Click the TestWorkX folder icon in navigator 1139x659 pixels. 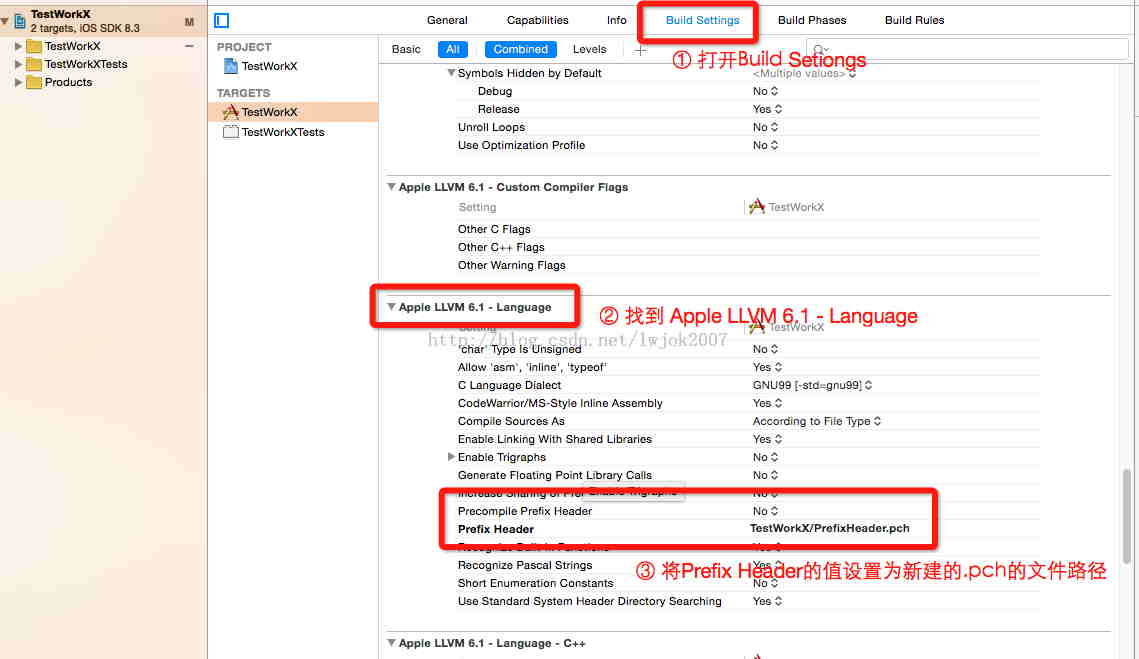click(33, 47)
